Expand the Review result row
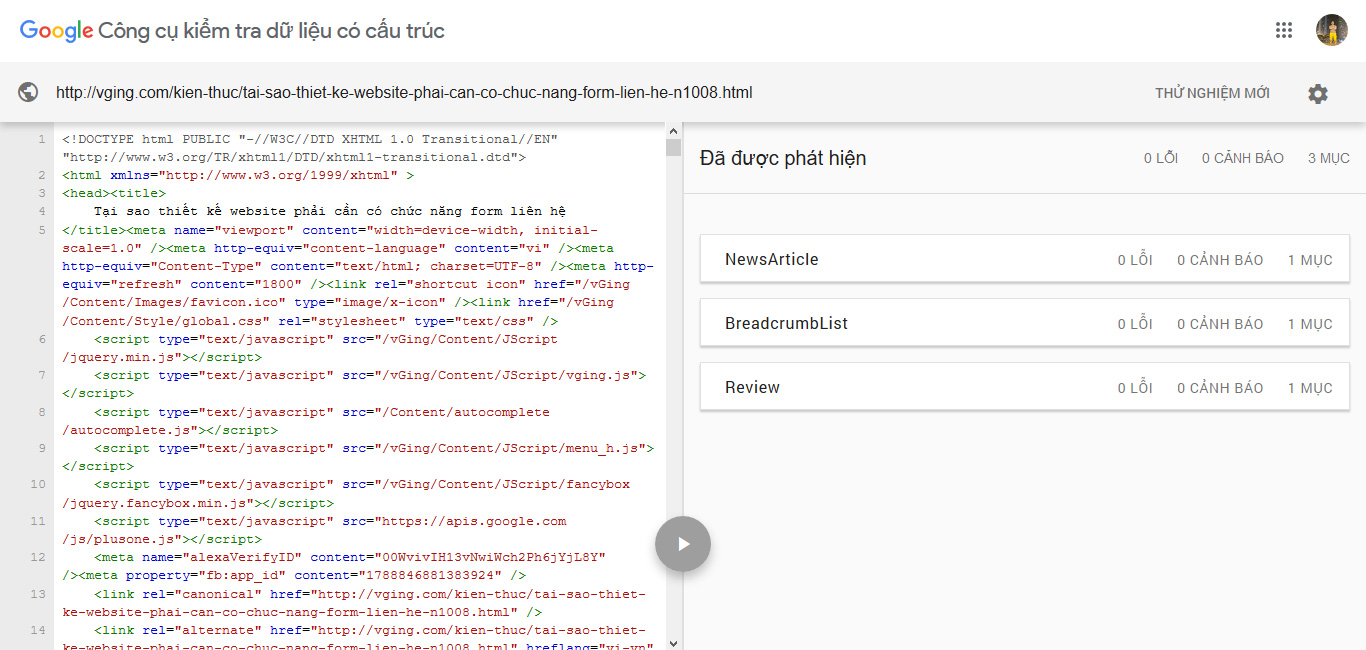Viewport: 1366px width, 650px height. [1024, 388]
